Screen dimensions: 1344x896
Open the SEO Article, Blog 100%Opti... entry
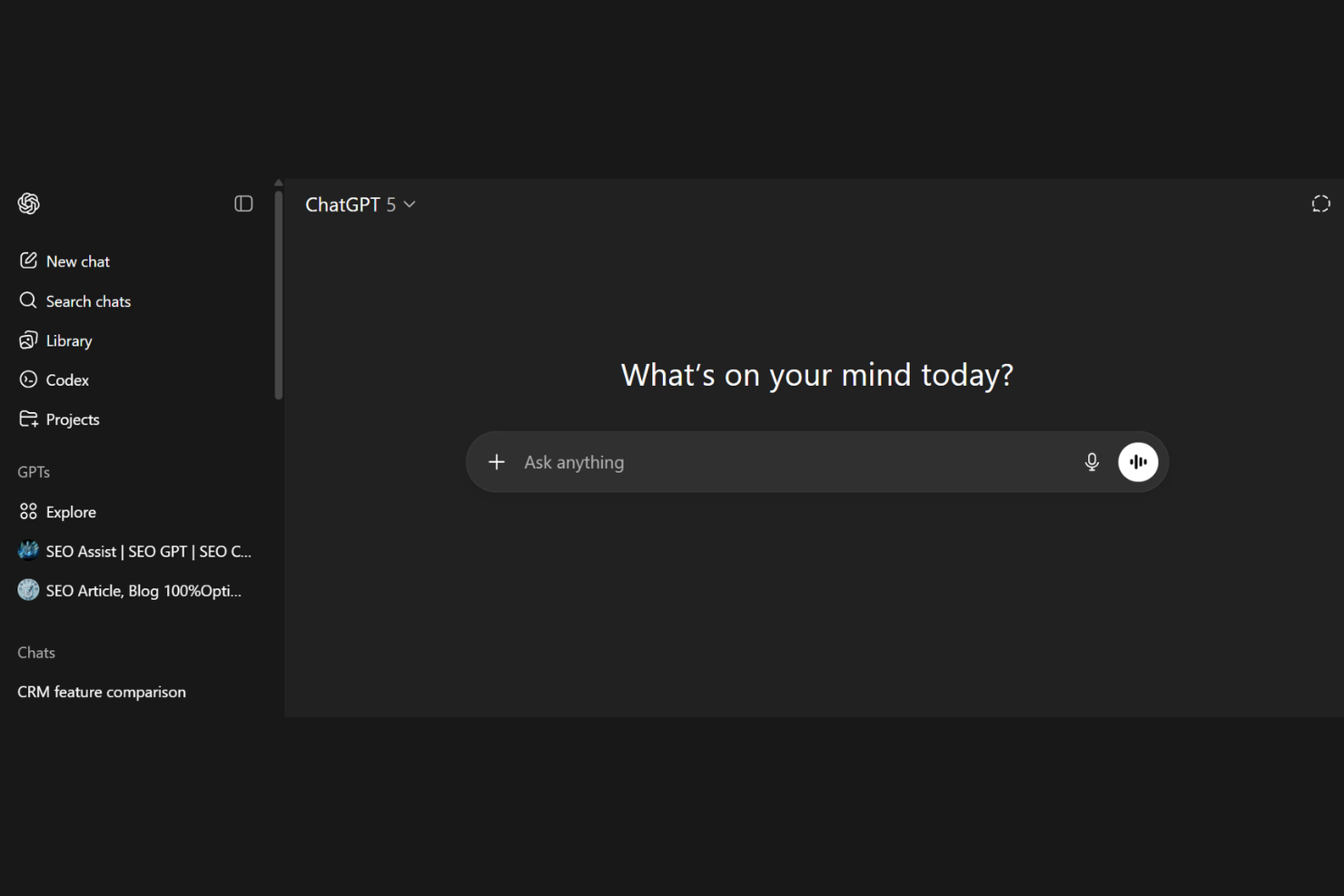click(x=143, y=591)
